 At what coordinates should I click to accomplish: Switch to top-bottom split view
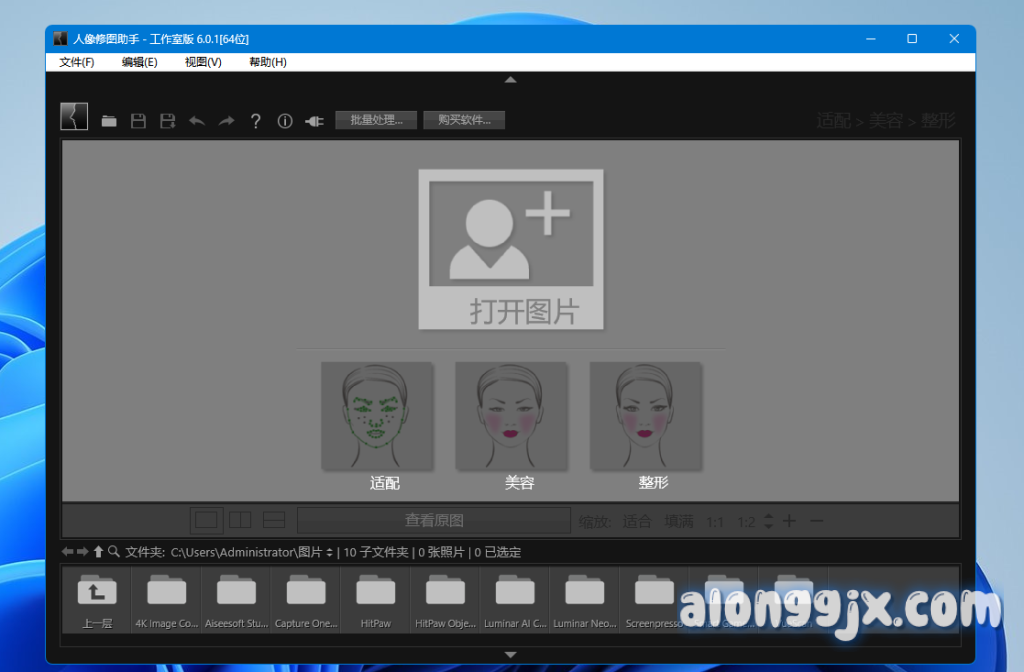point(274,520)
